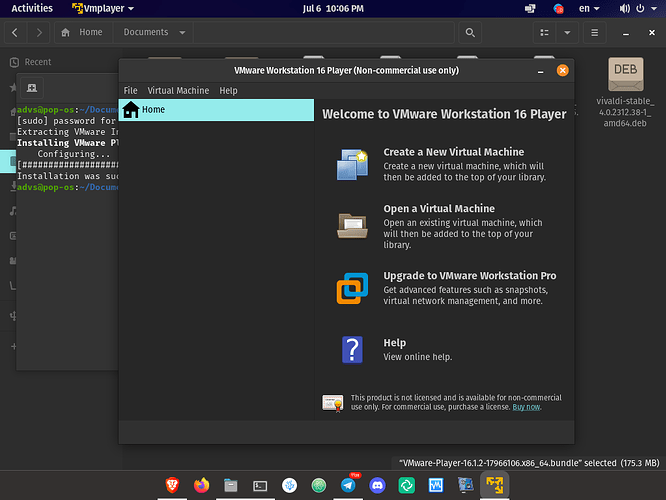666x500 pixels.
Task: Click the Buy now link
Action: click(526, 407)
